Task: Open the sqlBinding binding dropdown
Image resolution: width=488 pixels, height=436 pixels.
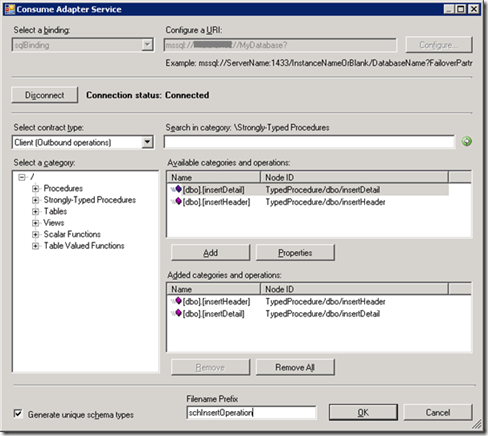Action: pos(147,45)
